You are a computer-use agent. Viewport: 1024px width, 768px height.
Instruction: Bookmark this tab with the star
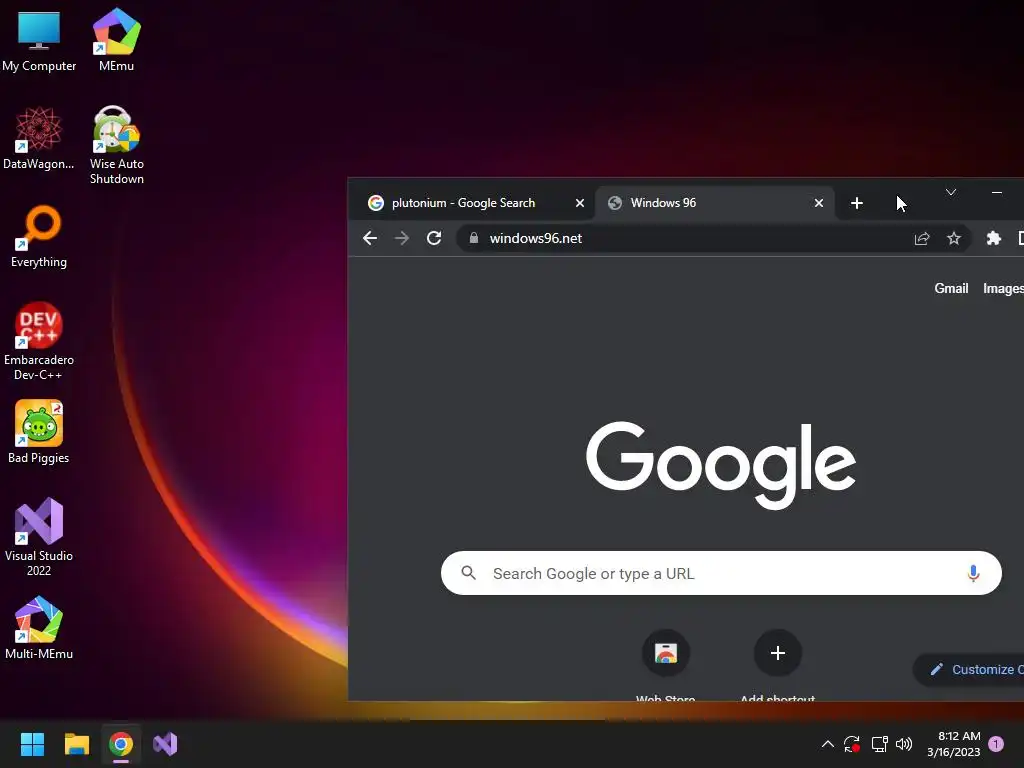pos(953,238)
